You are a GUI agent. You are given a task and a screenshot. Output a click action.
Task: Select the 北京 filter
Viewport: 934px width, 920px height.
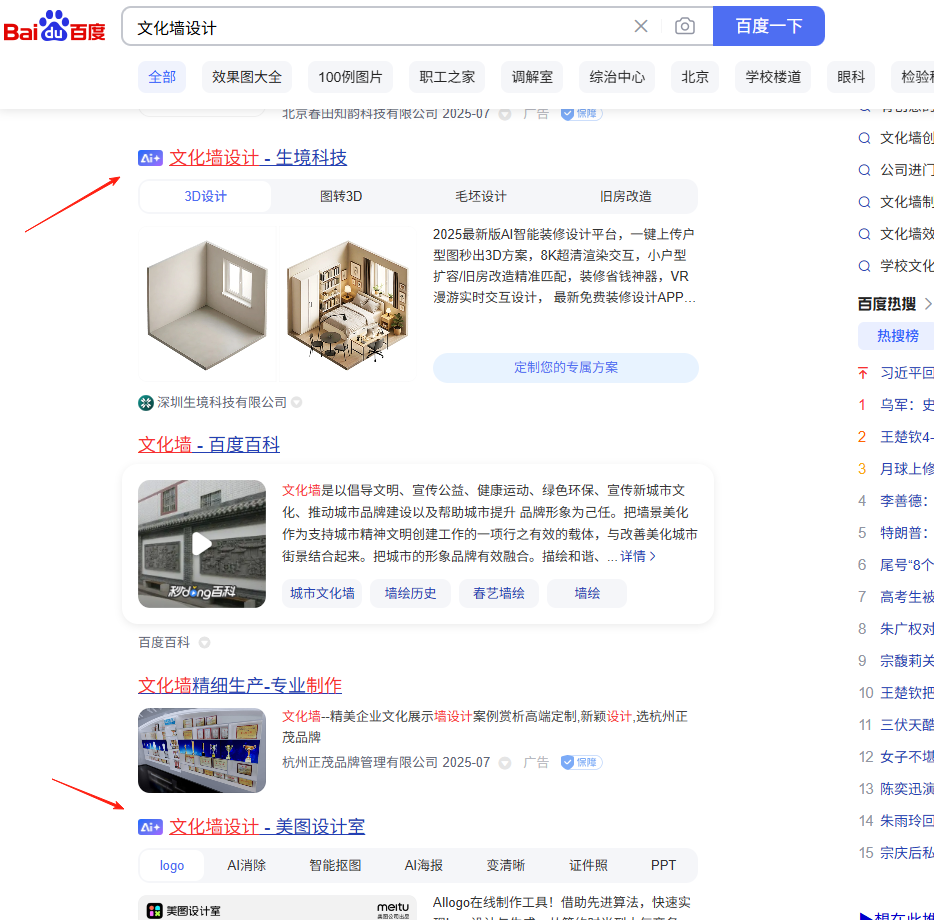pyautogui.click(x=695, y=77)
